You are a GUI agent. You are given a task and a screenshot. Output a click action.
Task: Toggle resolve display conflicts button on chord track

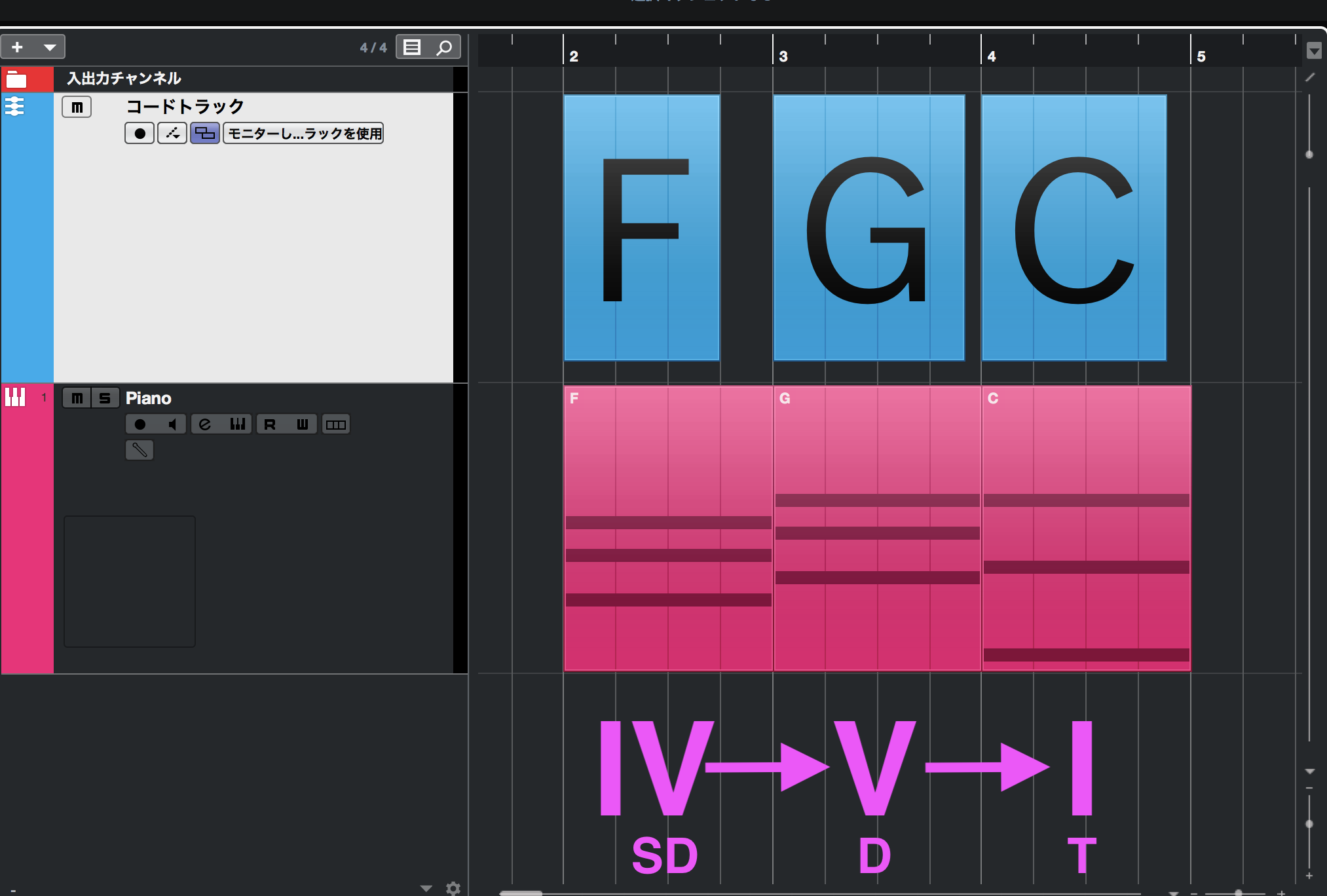205,134
